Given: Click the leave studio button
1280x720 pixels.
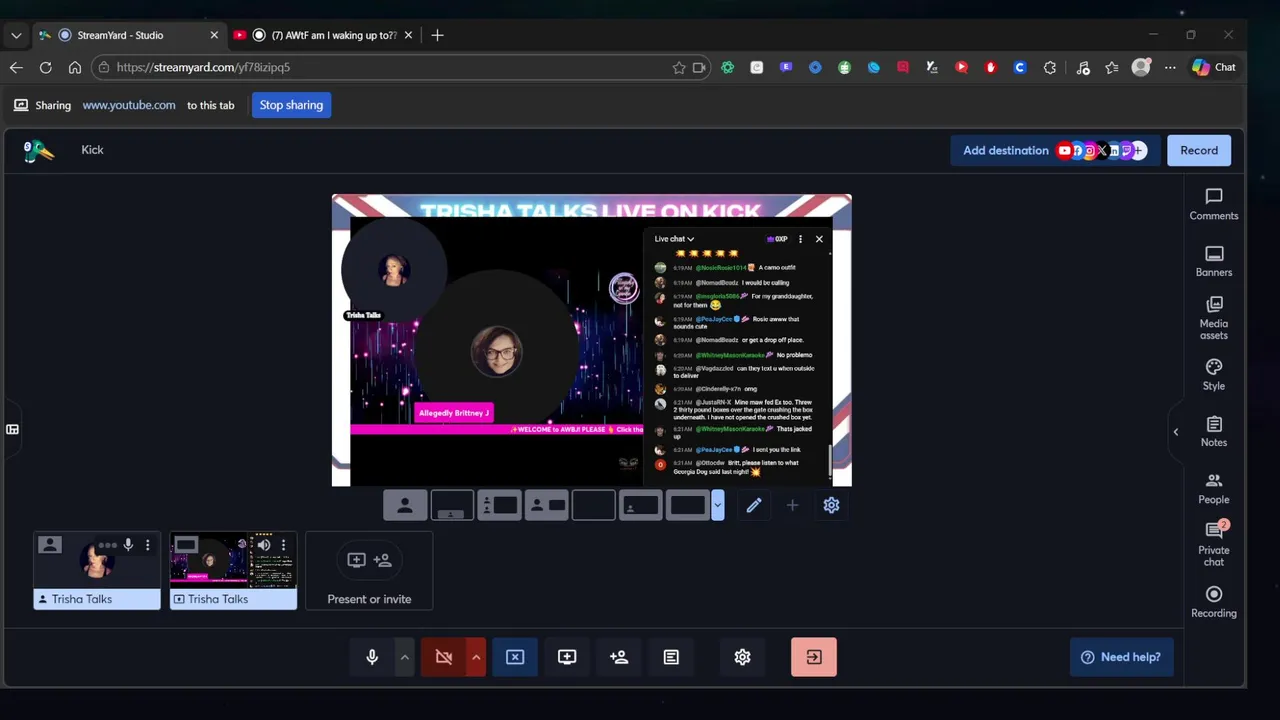Looking at the screenshot, I should [814, 657].
